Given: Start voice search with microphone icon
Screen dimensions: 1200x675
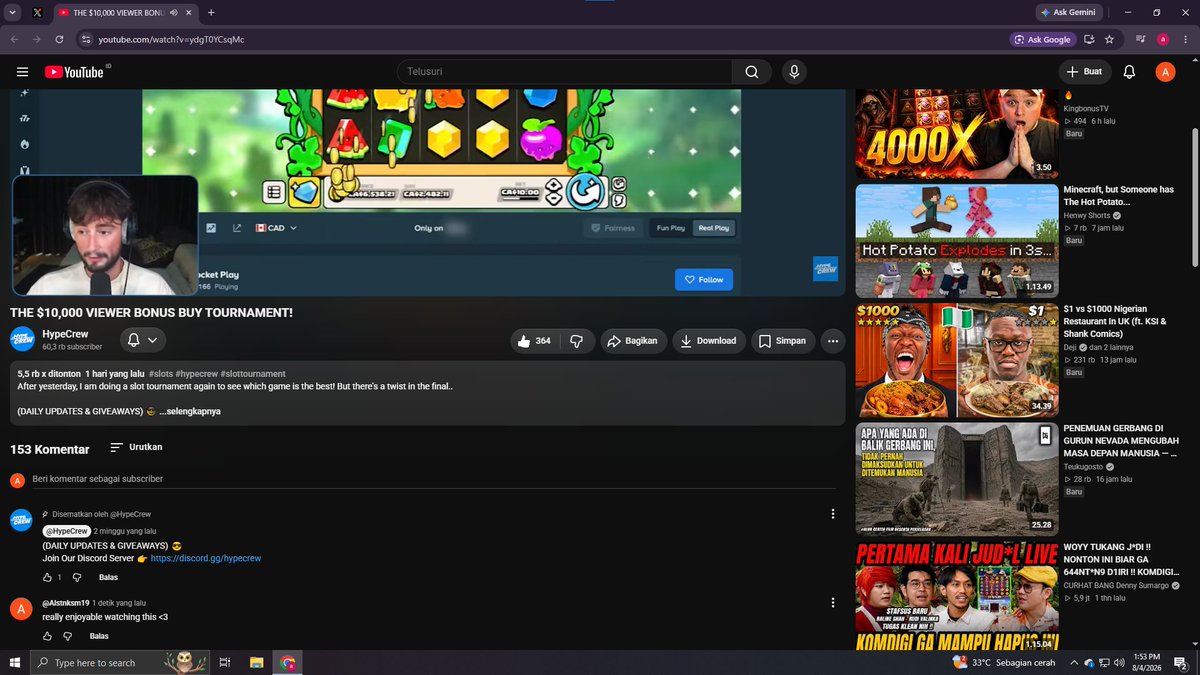Looking at the screenshot, I should (794, 72).
